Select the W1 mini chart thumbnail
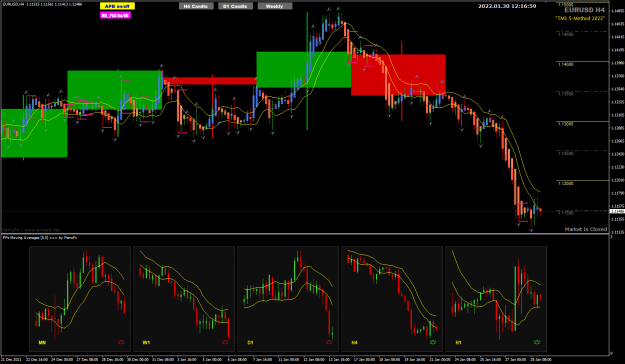The image size is (625, 364). pyautogui.click(x=184, y=299)
